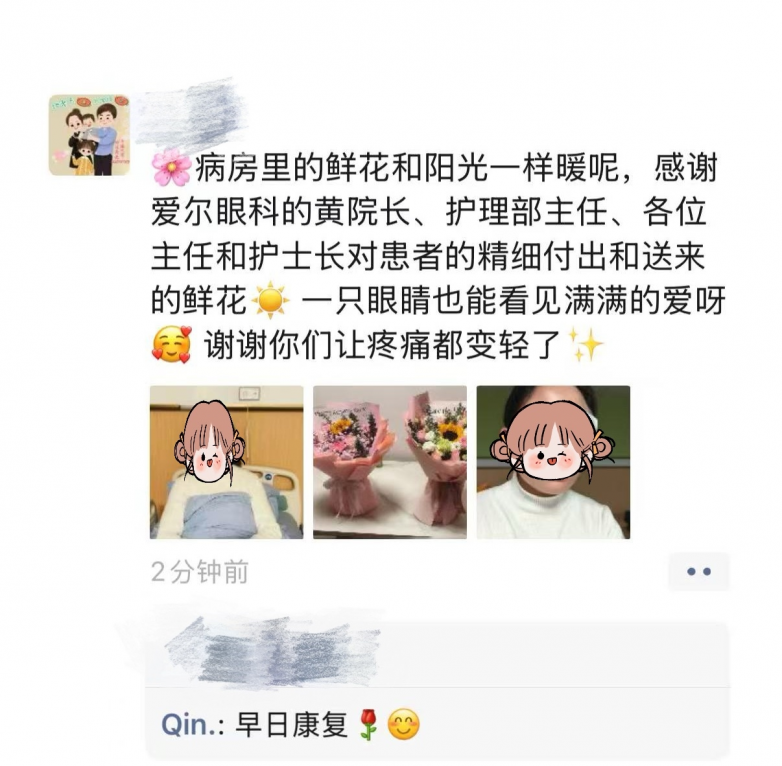Click the blushing smile emoji in comment
The width and height of the screenshot is (782, 766).
click(x=403, y=725)
